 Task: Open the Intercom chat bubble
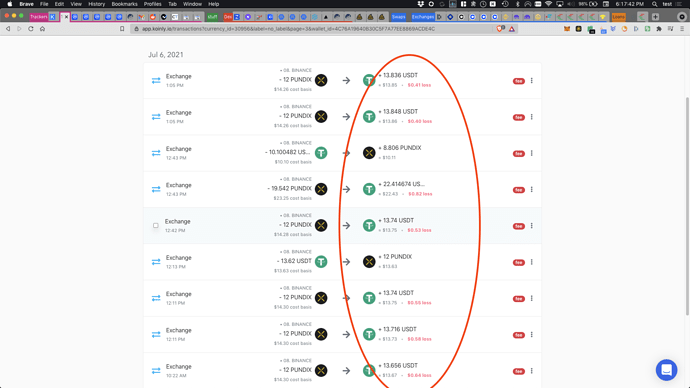[666, 370]
